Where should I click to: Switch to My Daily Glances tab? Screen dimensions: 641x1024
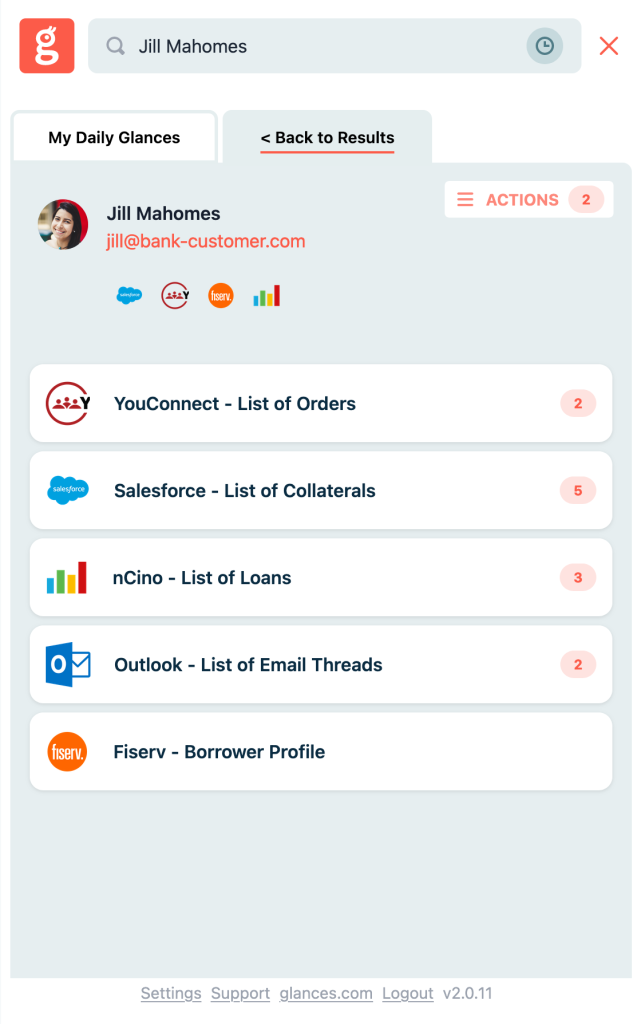click(x=114, y=137)
